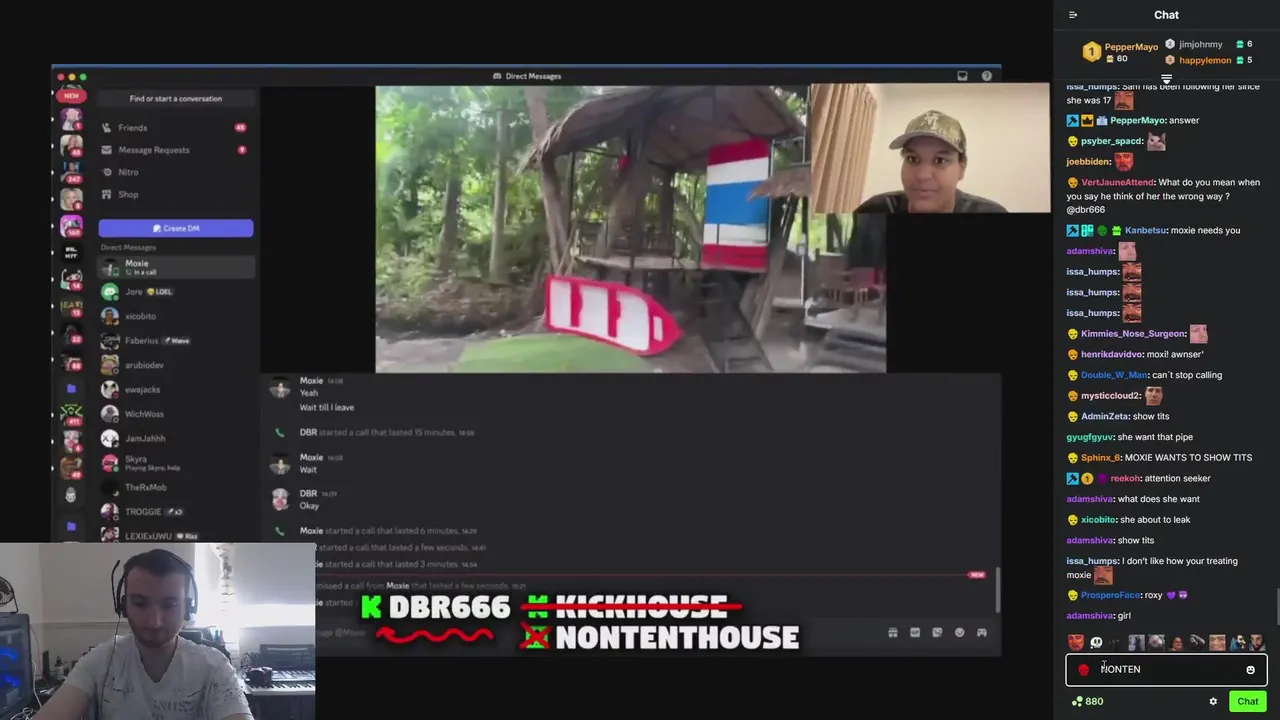
Task: Click the 'Chat' panel title
Action: click(1166, 15)
